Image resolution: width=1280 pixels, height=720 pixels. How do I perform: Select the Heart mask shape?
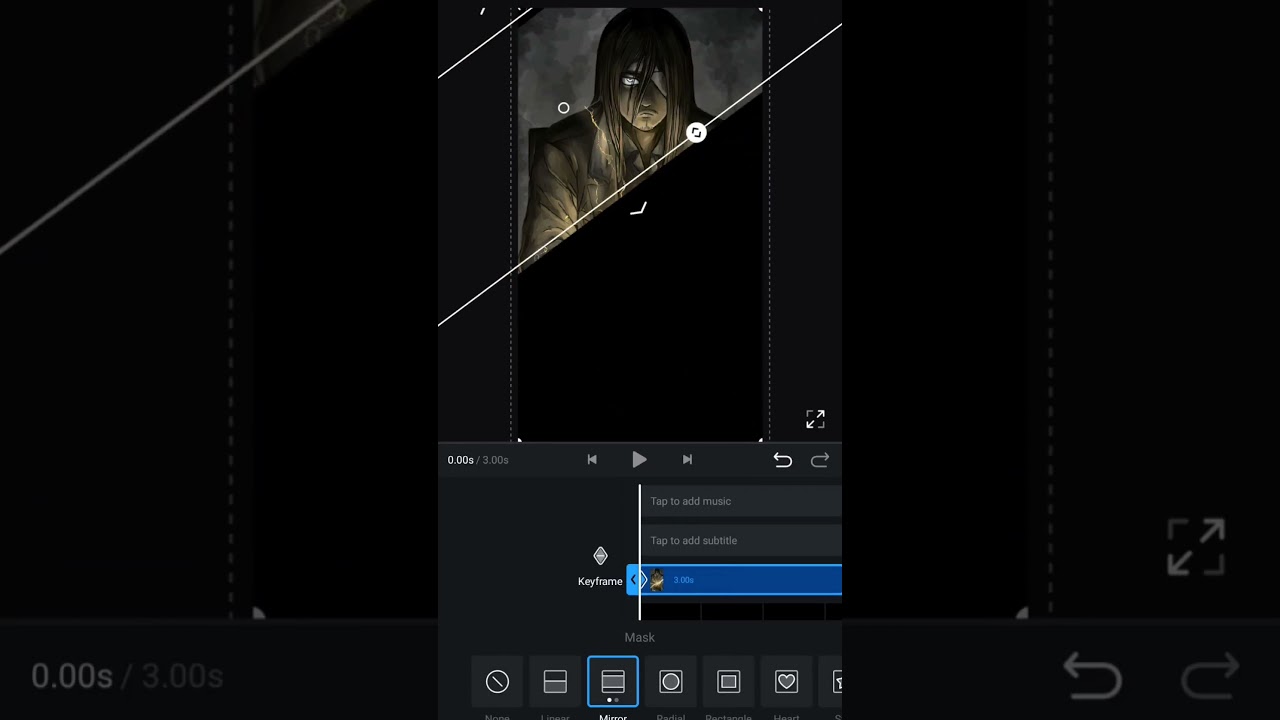click(x=787, y=682)
